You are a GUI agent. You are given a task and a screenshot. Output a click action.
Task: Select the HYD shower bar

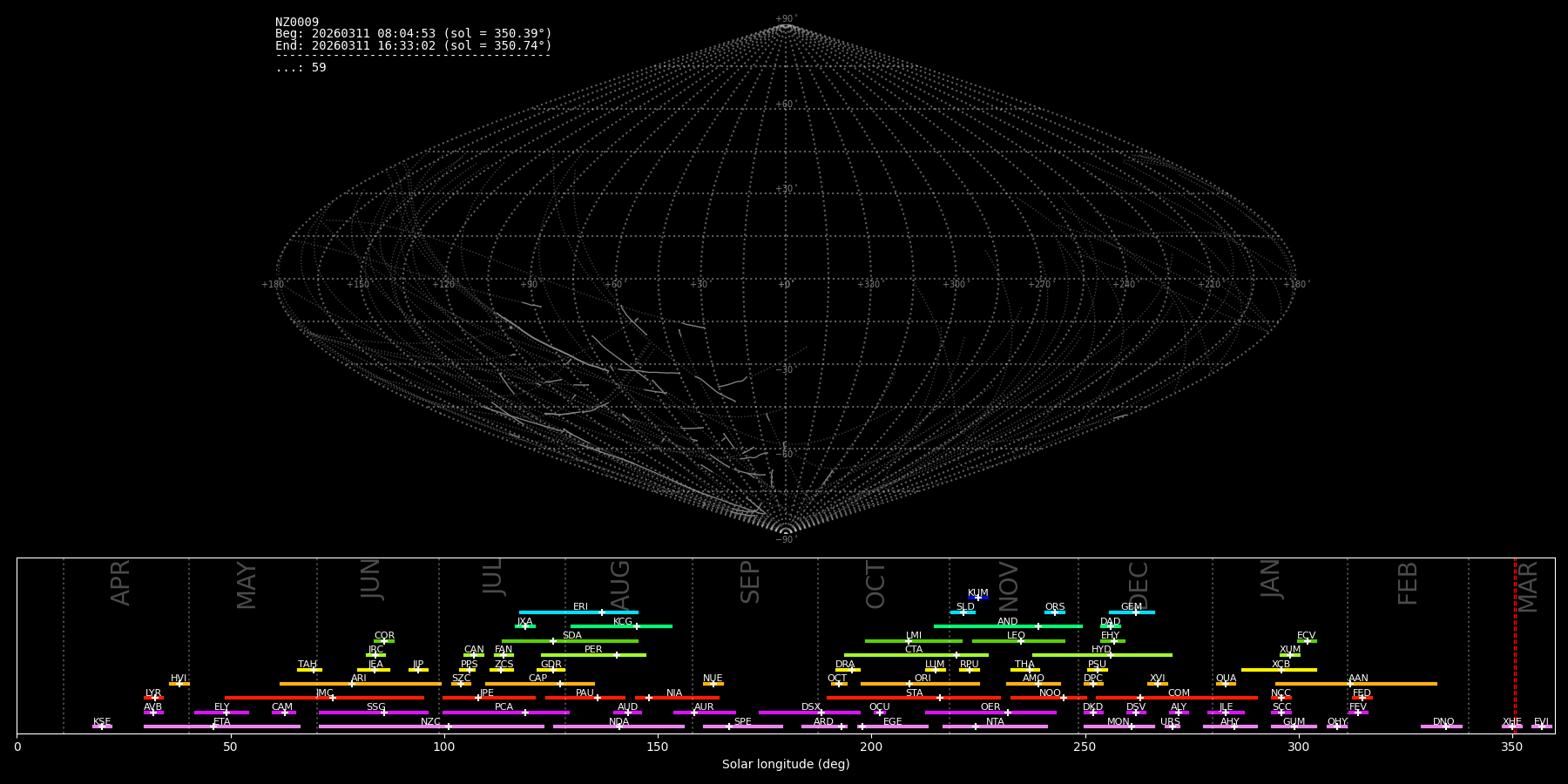1102,655
